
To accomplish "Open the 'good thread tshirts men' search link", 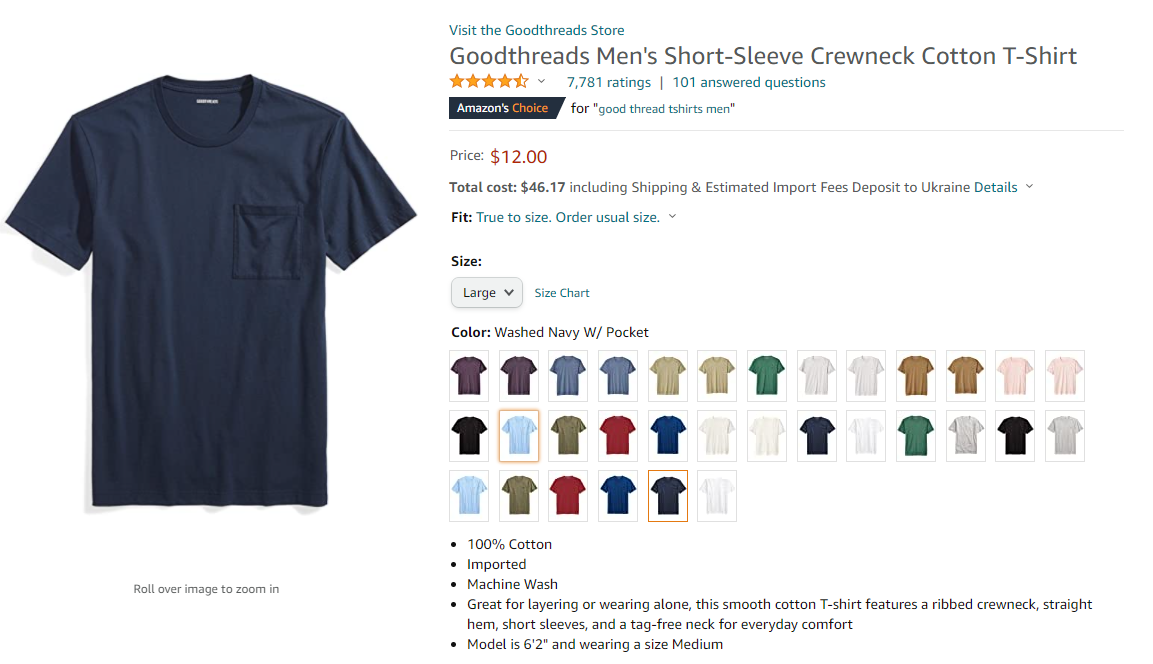I will (664, 109).
